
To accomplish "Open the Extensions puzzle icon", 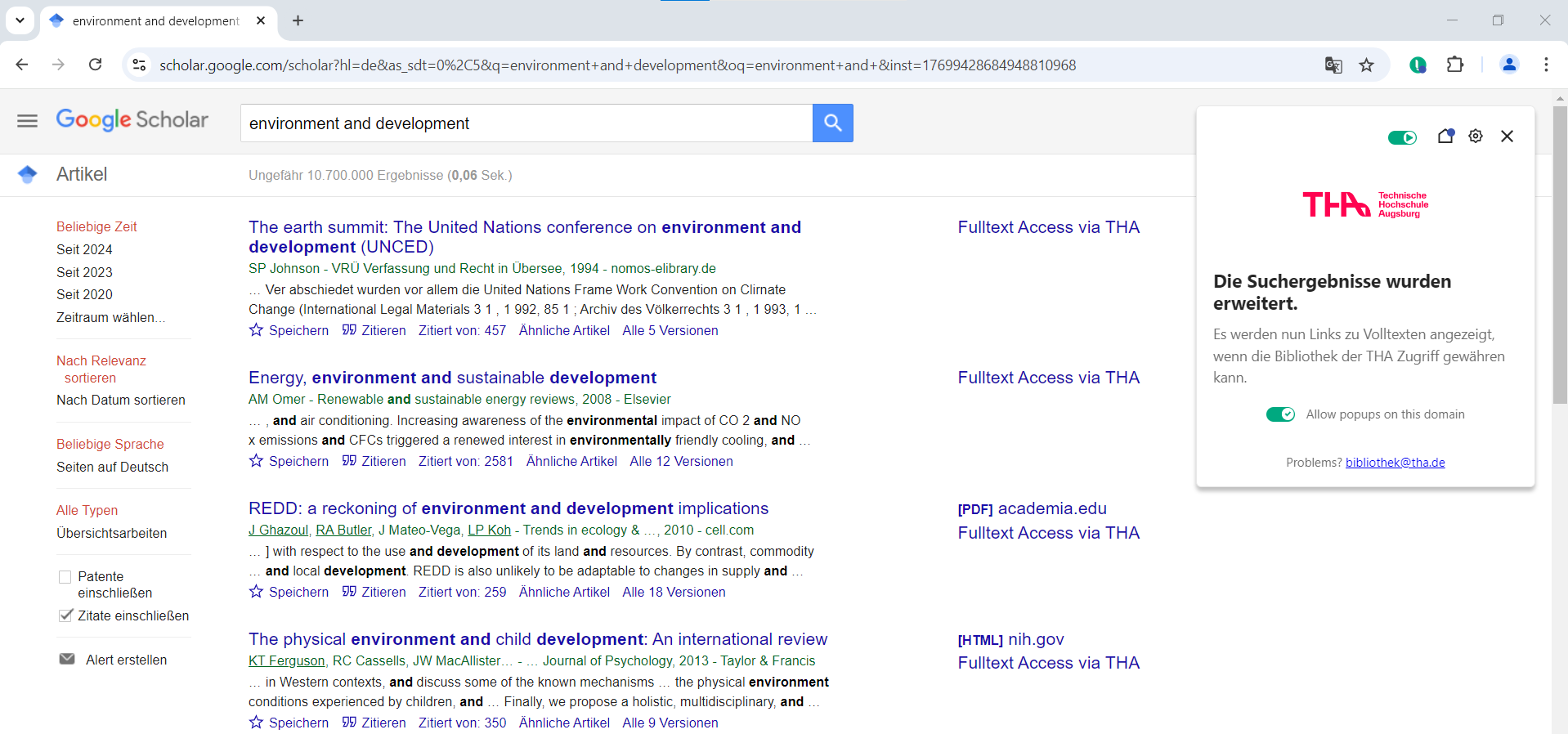I will click(1455, 65).
